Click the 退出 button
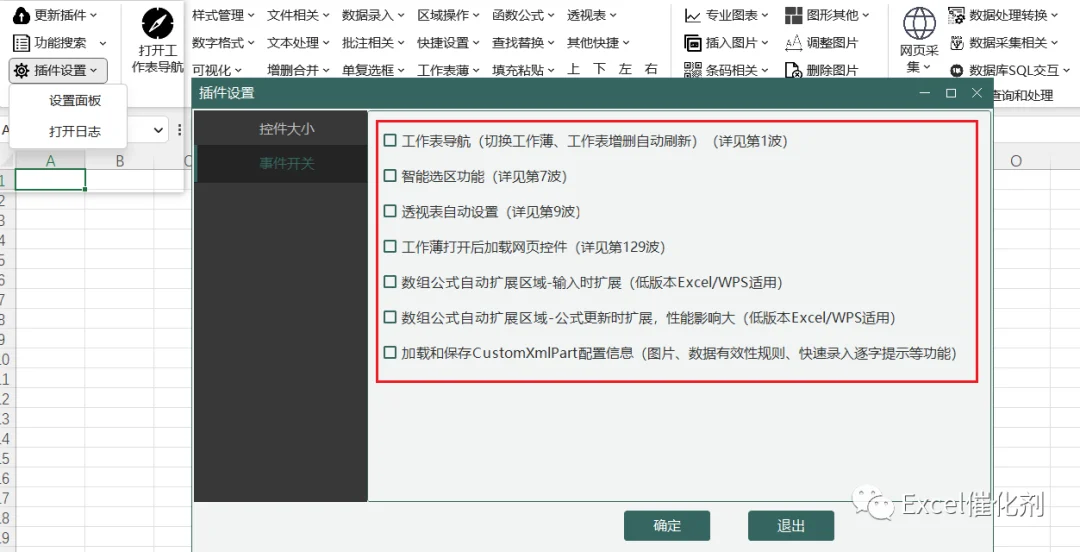The width and height of the screenshot is (1080, 552). coord(791,526)
